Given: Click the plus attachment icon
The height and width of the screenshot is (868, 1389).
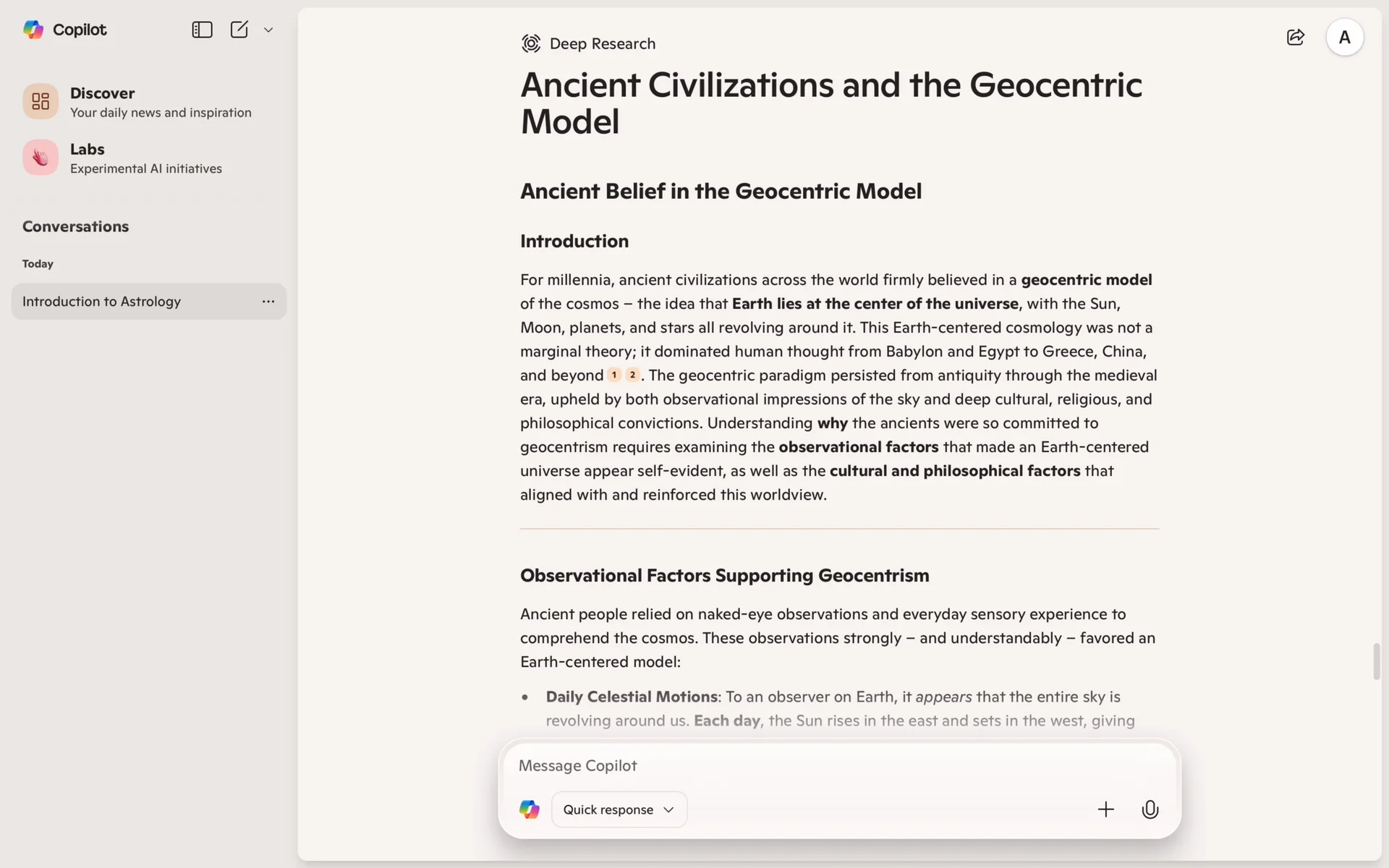Looking at the screenshot, I should pos(1105,809).
